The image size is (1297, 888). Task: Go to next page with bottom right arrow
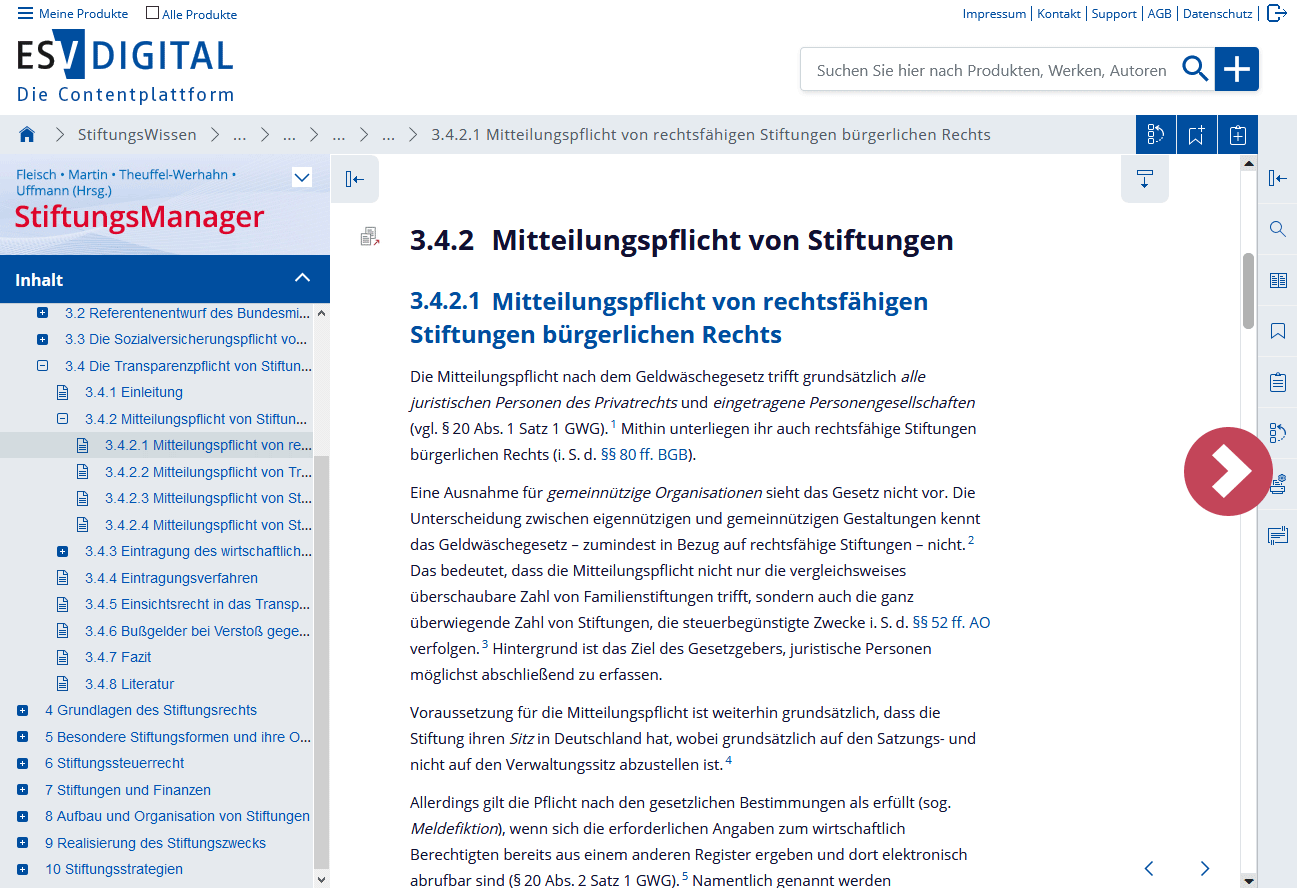(1205, 868)
